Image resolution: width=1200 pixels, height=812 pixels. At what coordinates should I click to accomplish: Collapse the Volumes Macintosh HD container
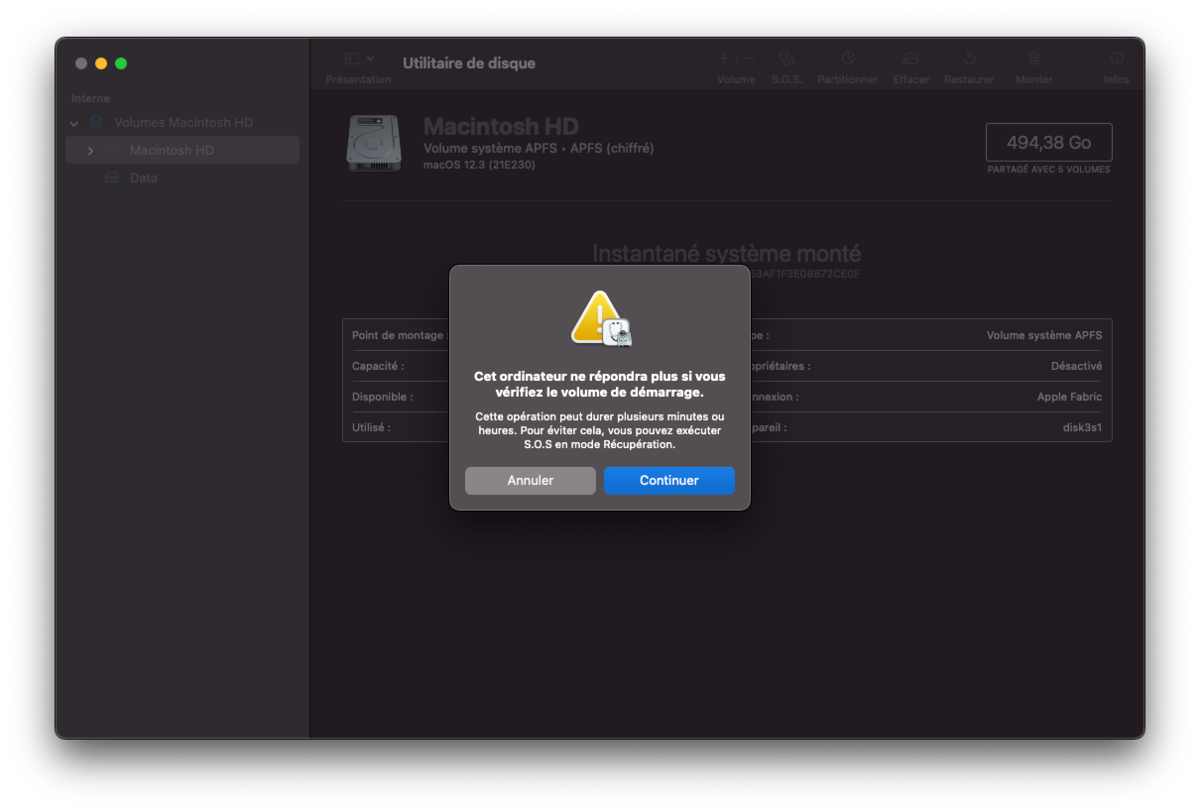74,123
